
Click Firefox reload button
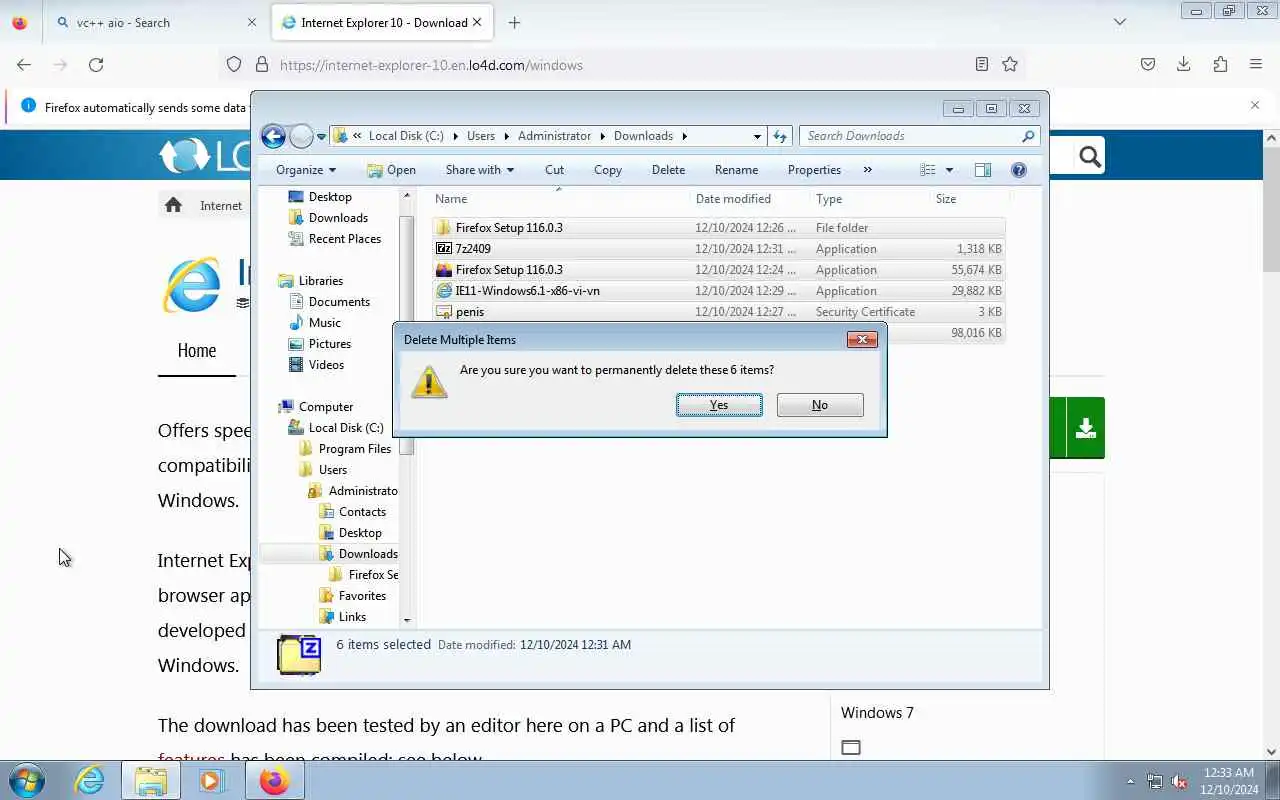96,65
